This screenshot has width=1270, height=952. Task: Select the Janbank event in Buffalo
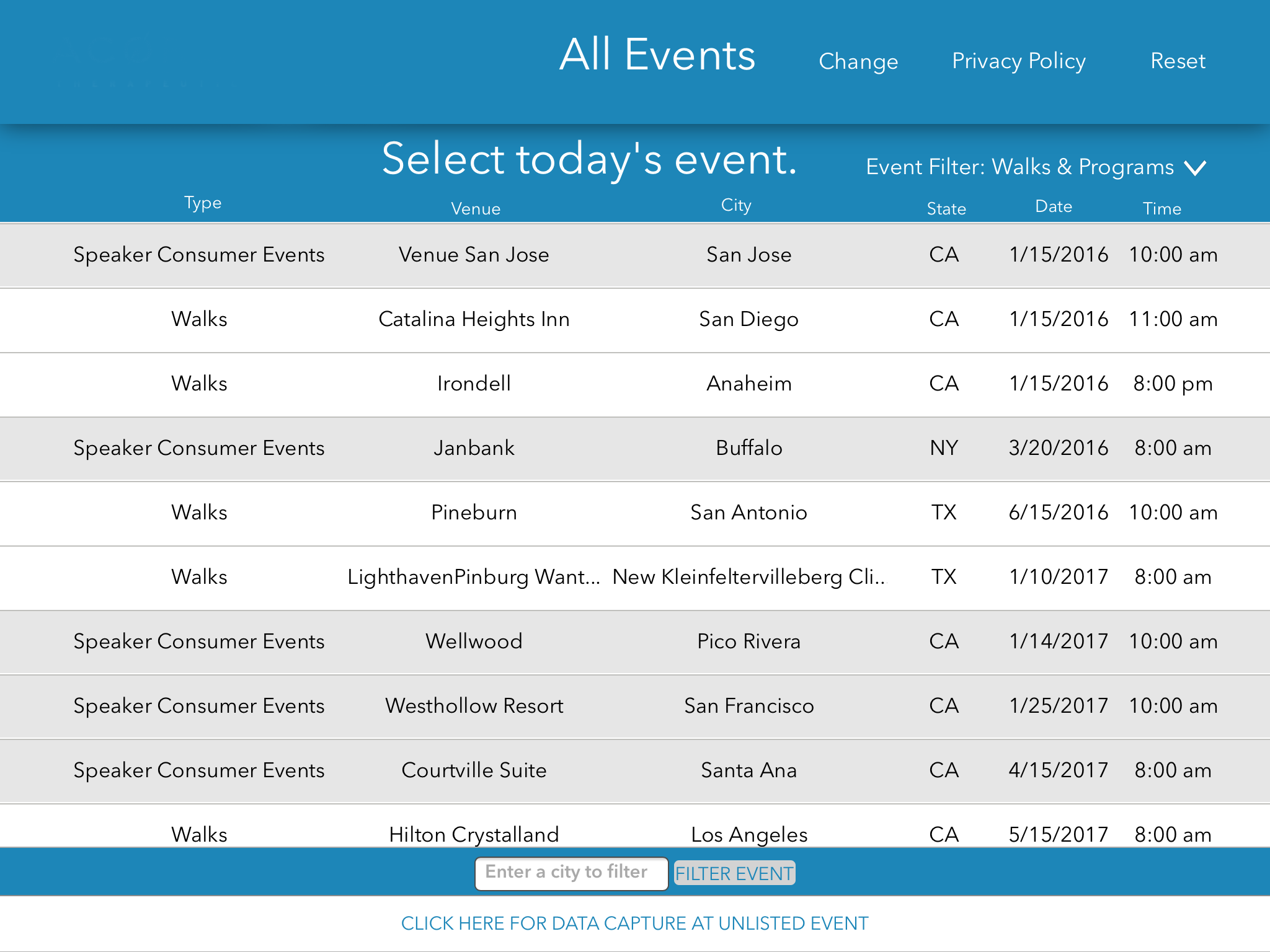coord(634,448)
